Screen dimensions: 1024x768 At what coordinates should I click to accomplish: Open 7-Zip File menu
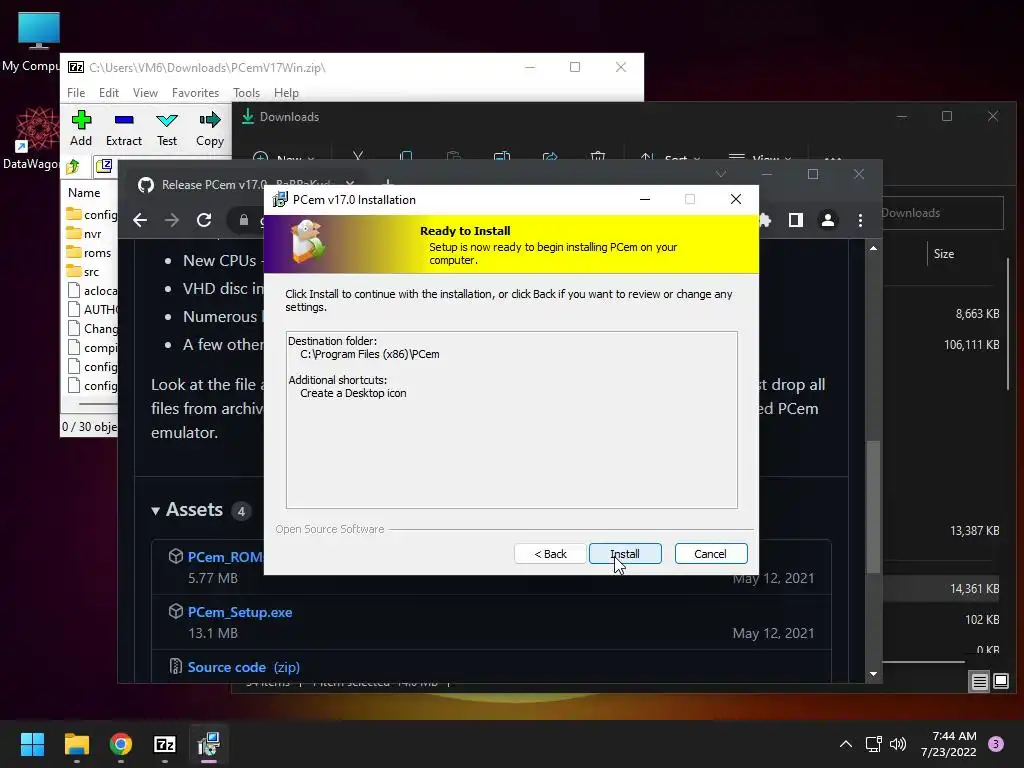click(x=76, y=93)
